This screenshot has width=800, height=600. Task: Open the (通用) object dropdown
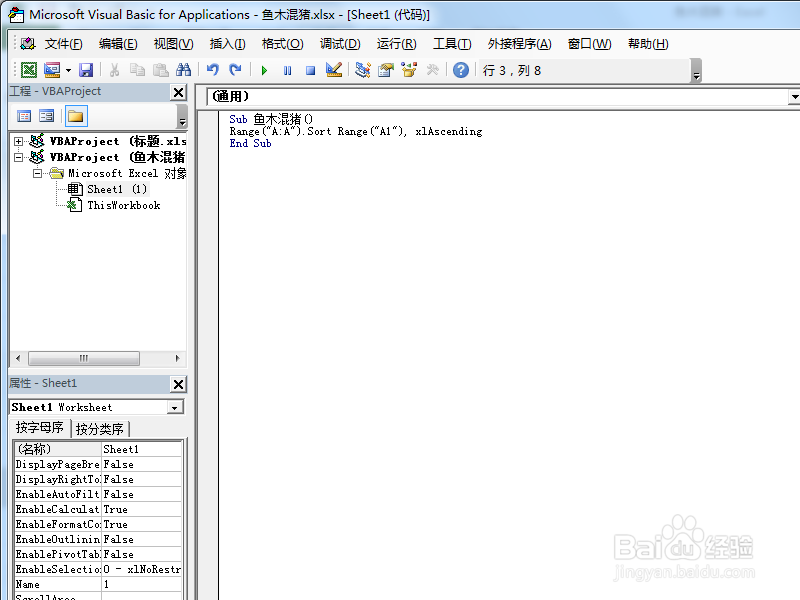pyautogui.click(x=793, y=97)
